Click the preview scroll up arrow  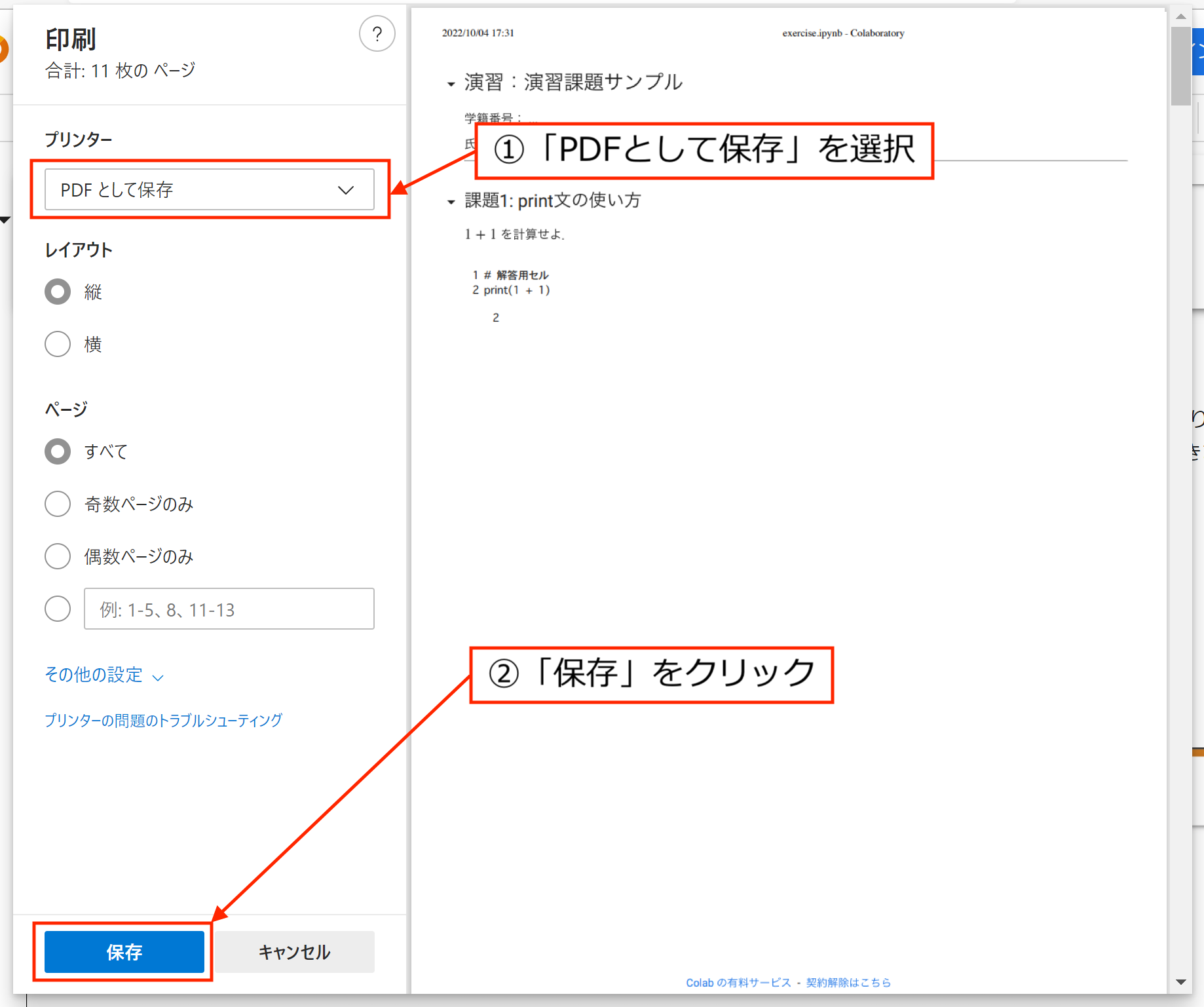pyautogui.click(x=1180, y=16)
